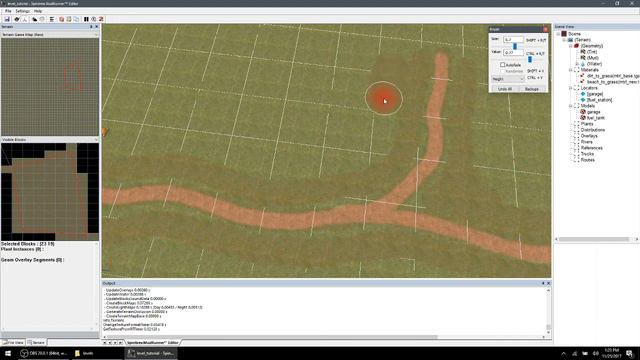Screen dimensions: 640x360
Task: Collapse the Models group
Action: (x=570, y=106)
